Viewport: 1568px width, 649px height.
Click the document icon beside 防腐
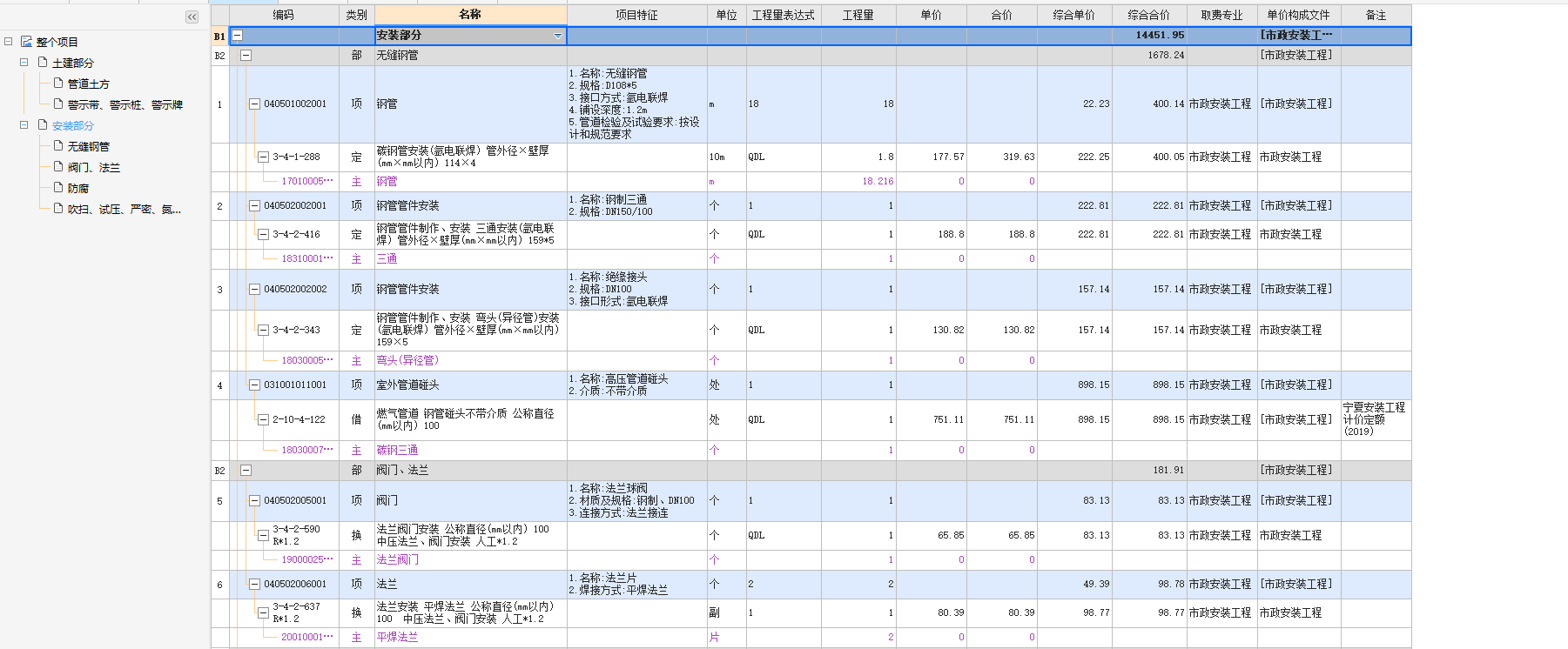pyautogui.click(x=58, y=188)
